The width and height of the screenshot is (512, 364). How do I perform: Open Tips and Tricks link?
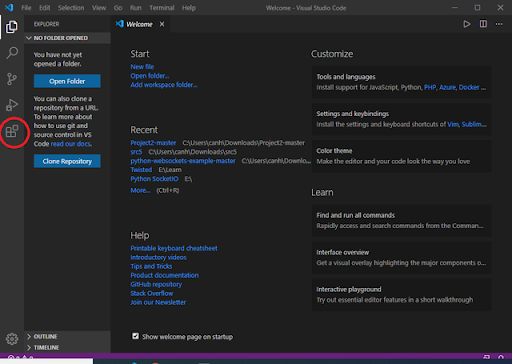click(151, 266)
